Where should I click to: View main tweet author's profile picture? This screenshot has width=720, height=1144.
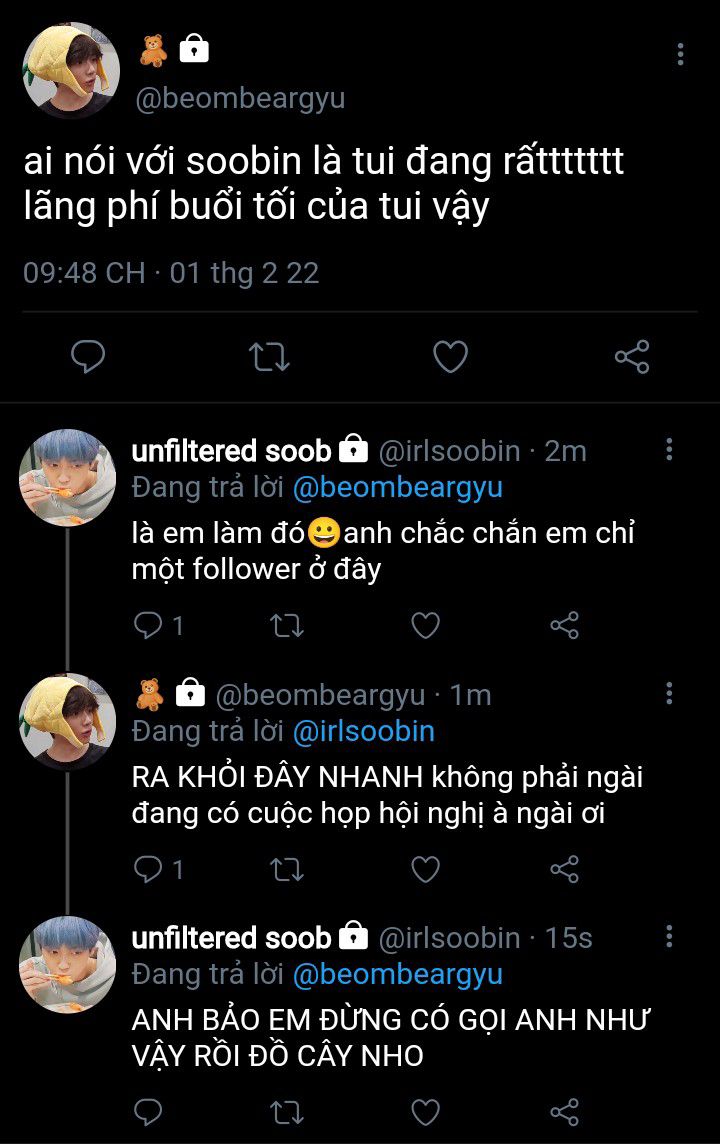(70, 70)
